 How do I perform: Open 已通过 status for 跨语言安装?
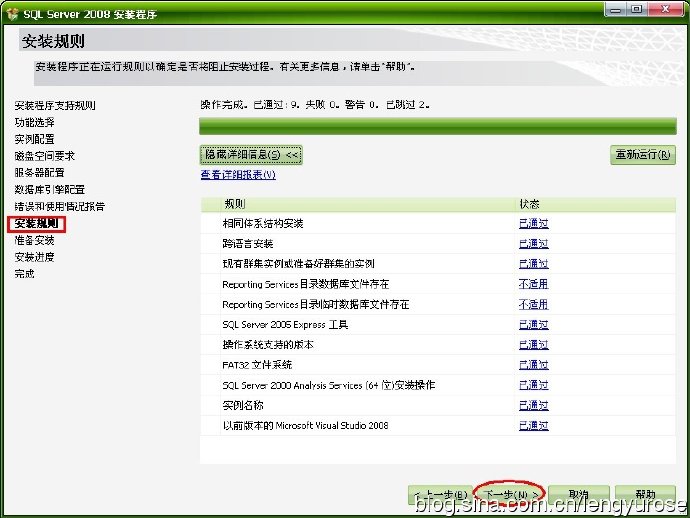coord(534,244)
